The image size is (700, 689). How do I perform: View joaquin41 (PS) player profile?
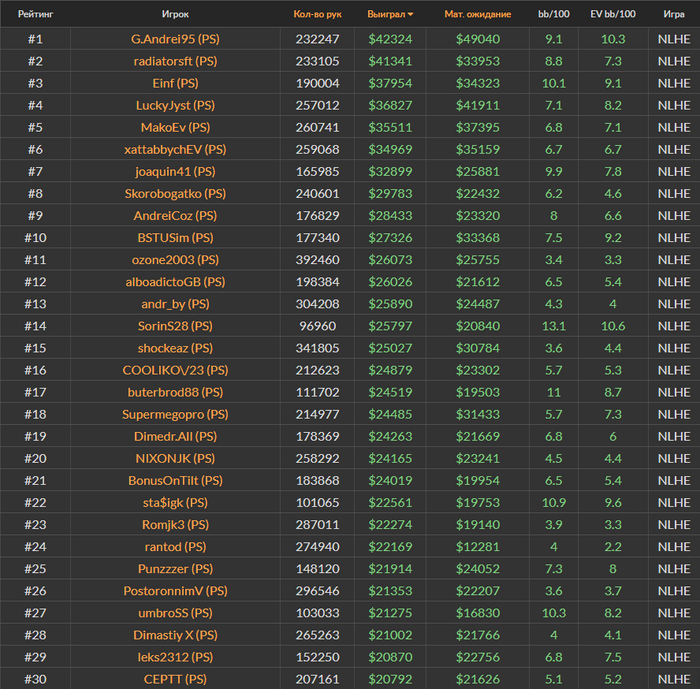pyautogui.click(x=175, y=171)
